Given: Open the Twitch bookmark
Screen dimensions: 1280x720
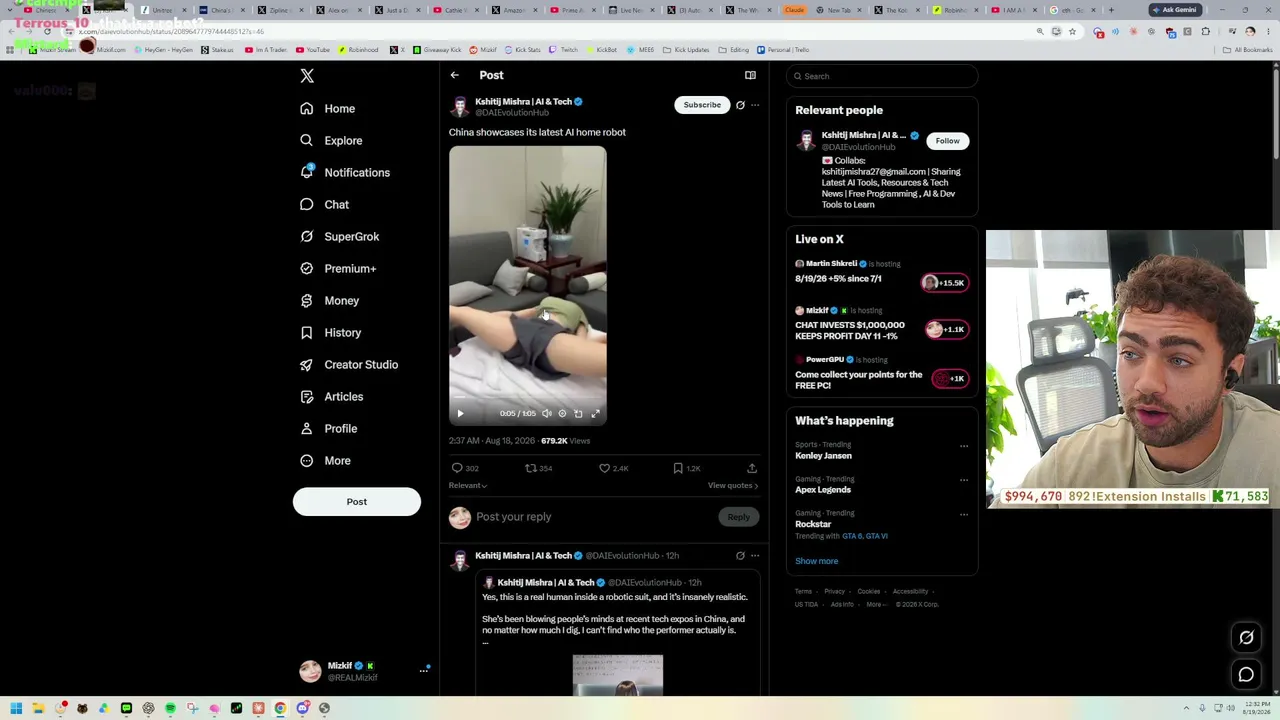Looking at the screenshot, I should [564, 49].
